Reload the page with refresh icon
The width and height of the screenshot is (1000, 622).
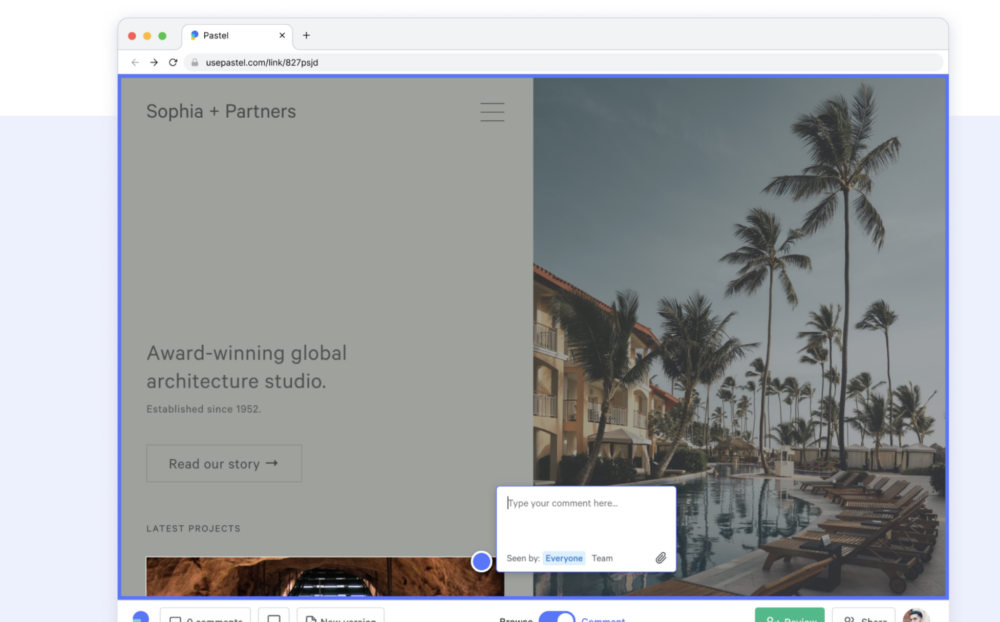point(173,62)
